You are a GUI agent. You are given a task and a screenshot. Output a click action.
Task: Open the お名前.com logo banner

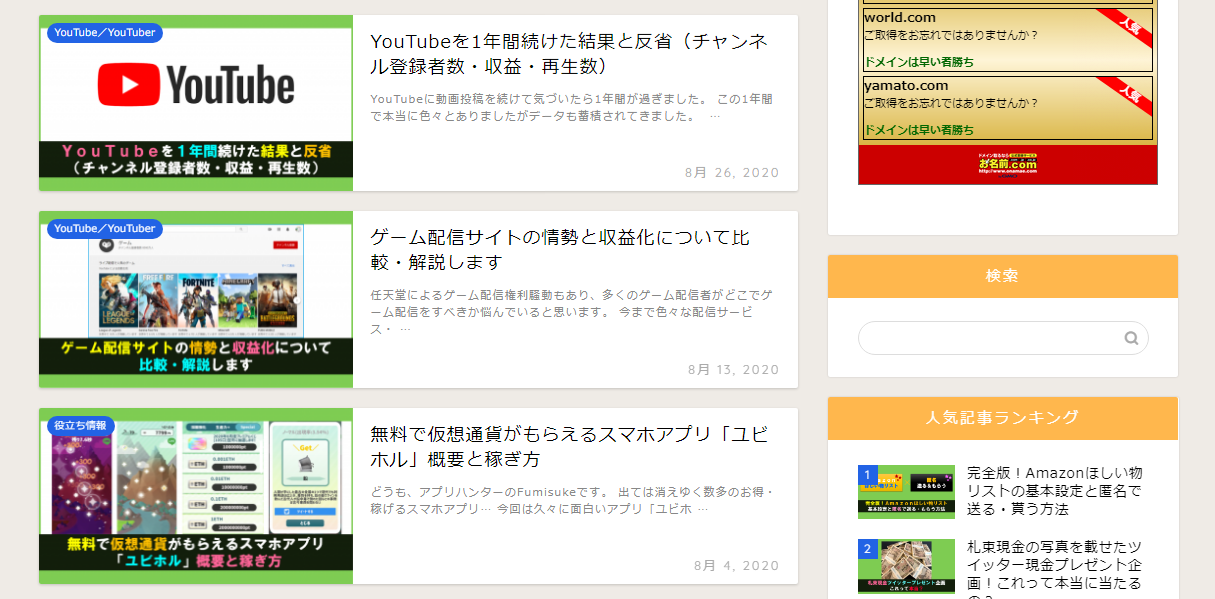(x=1007, y=164)
